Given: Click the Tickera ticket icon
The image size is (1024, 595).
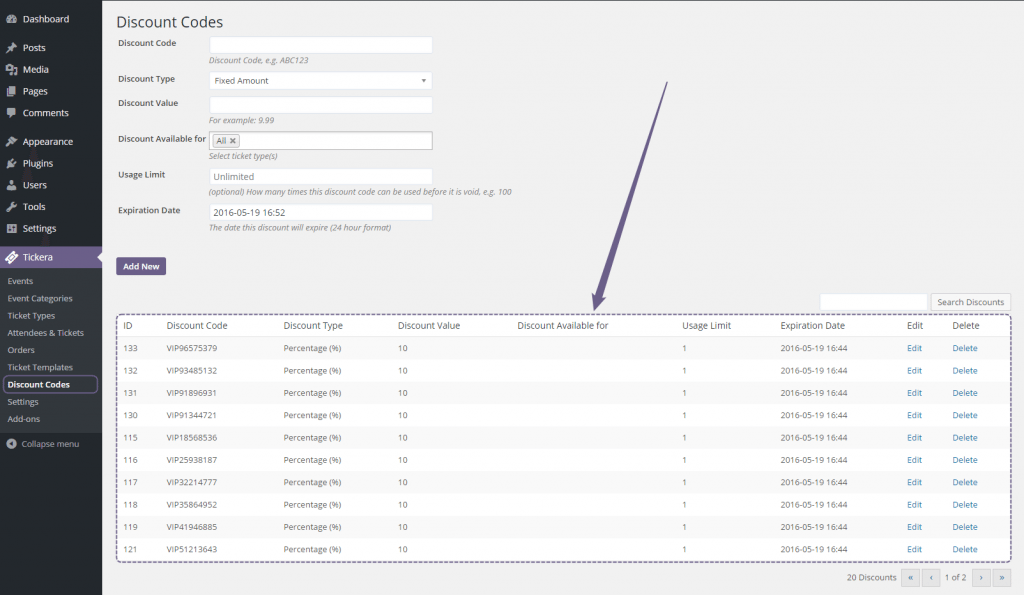Looking at the screenshot, I should pyautogui.click(x=11, y=257).
